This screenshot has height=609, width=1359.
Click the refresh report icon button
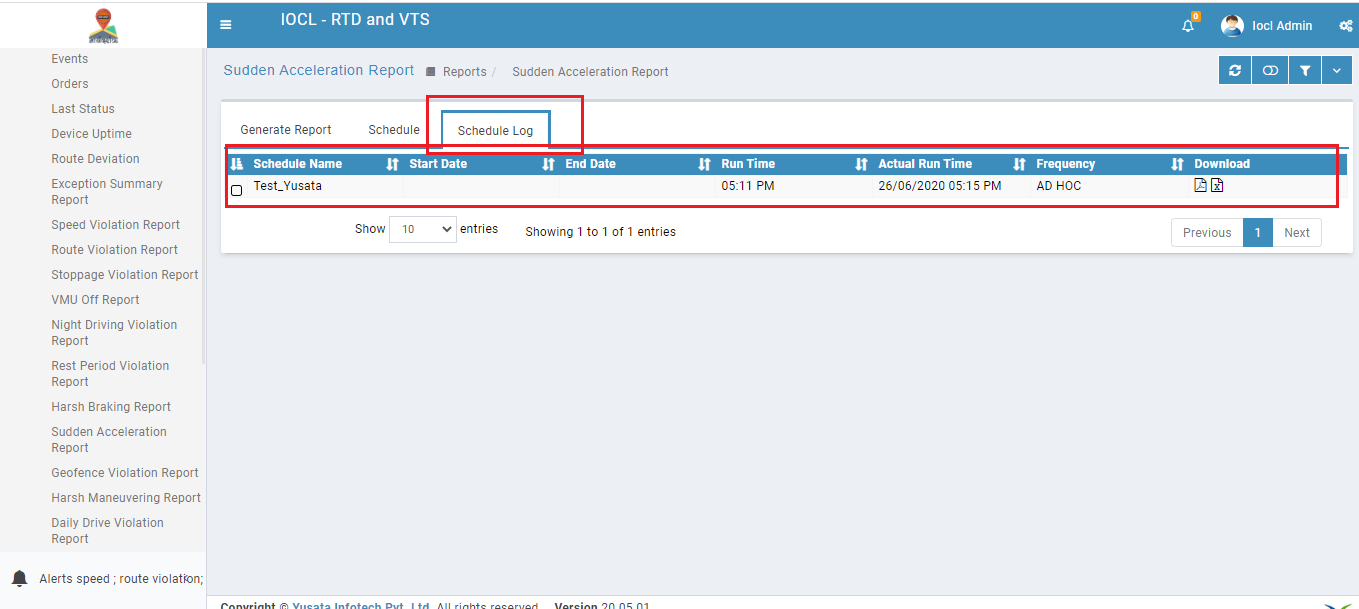(x=1235, y=71)
